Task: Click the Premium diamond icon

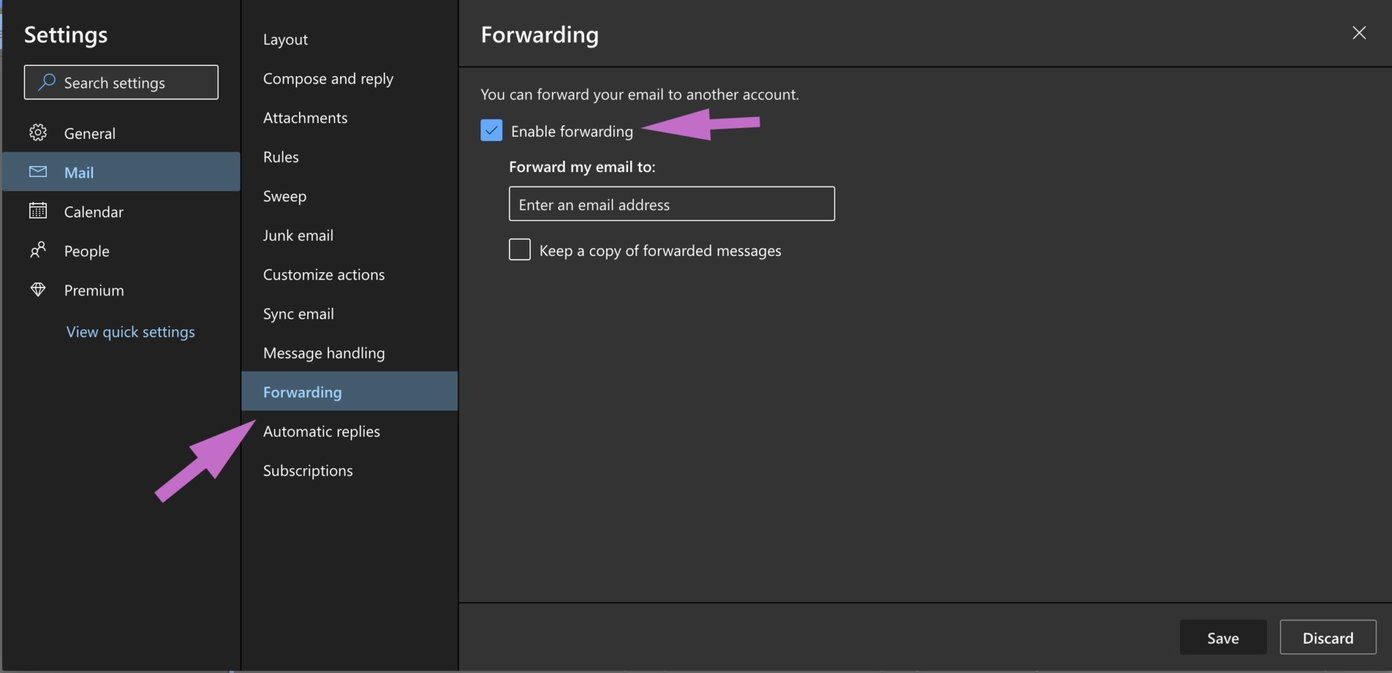Action: 38,289
